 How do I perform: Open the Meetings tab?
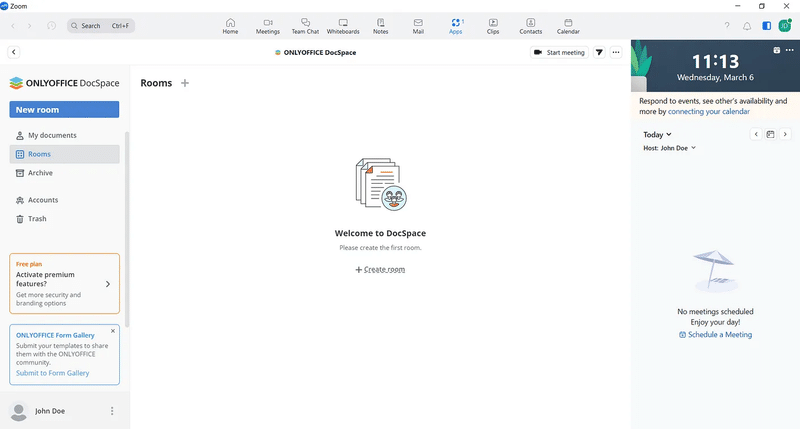tap(268, 26)
